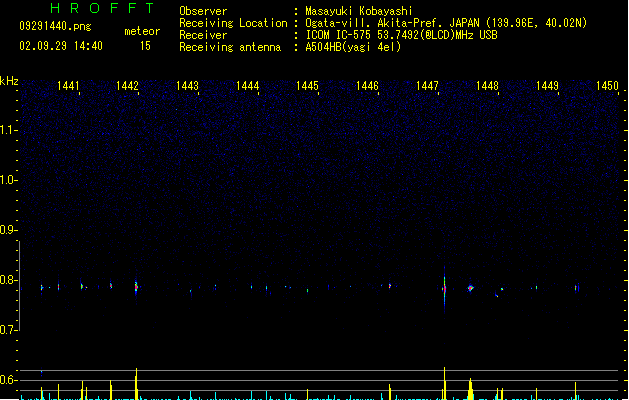Click the 0.6 kHz frequency label
The height and width of the screenshot is (400, 629).
click(x=8, y=380)
